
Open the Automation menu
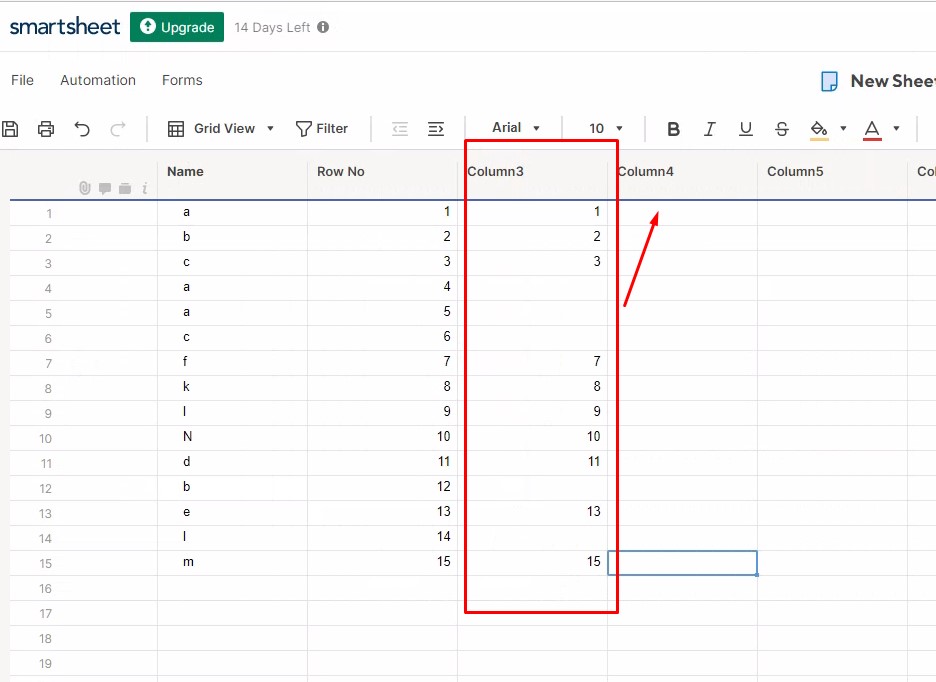point(97,80)
